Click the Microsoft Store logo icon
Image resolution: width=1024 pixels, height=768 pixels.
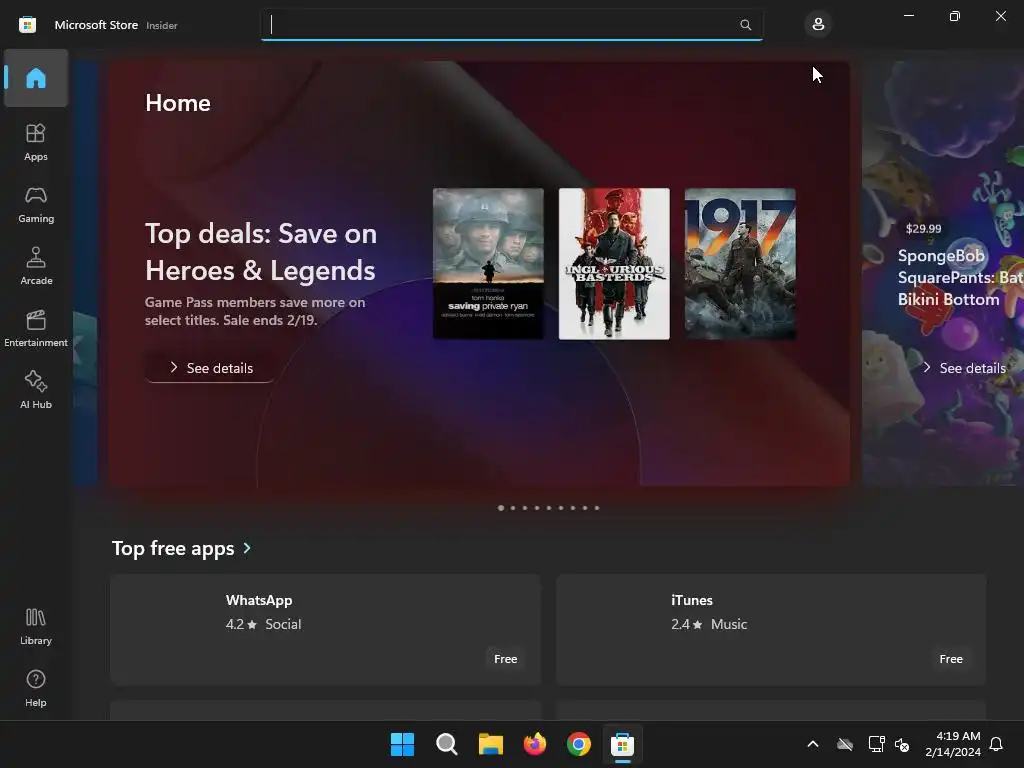[27, 25]
